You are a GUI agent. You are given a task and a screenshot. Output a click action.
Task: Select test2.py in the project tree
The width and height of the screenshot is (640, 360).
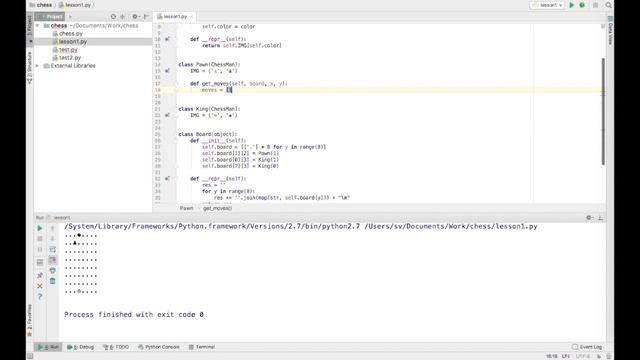point(67,58)
